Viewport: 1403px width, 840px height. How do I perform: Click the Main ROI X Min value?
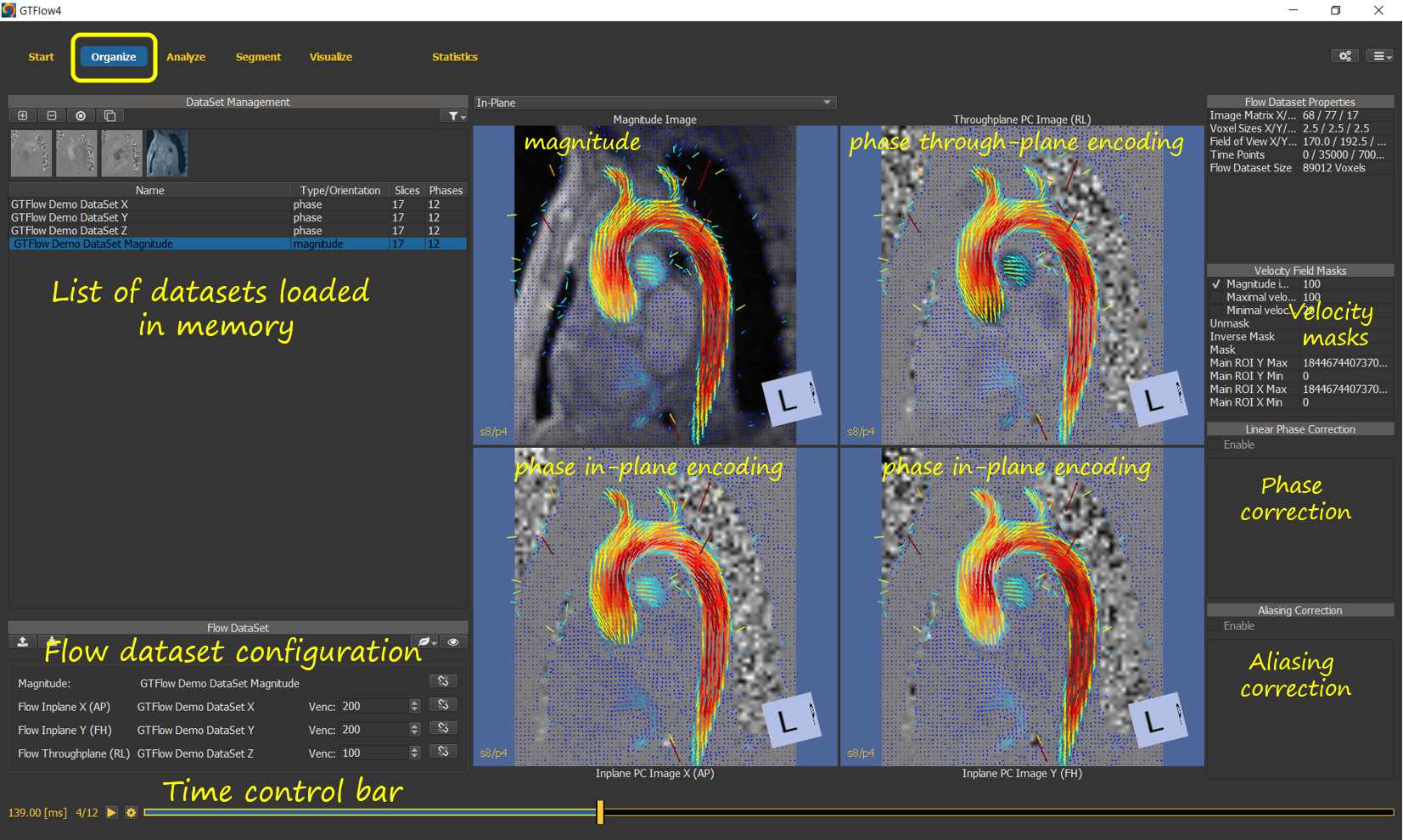pyautogui.click(x=1305, y=402)
